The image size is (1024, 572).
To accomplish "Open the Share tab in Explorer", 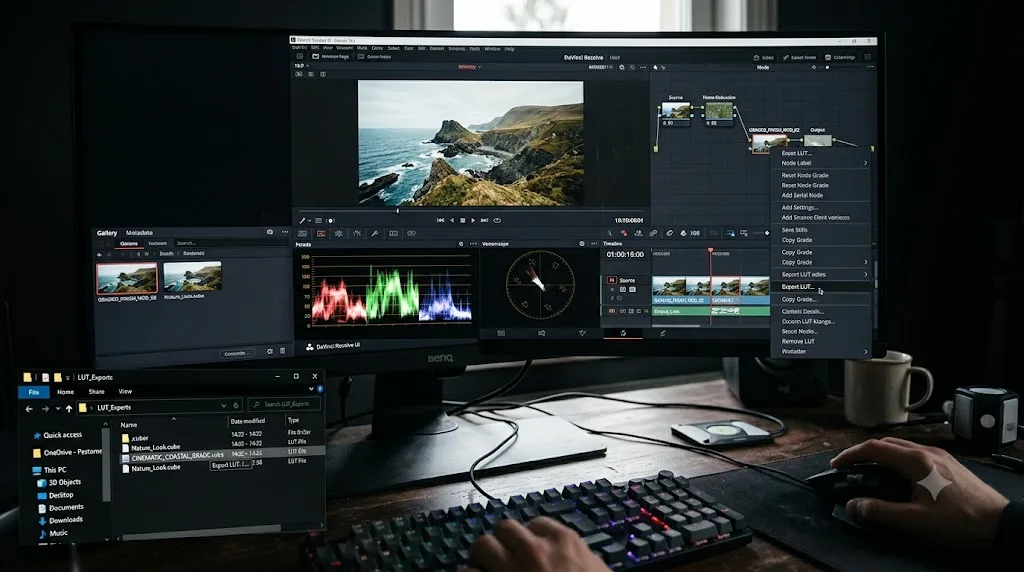I will point(97,392).
